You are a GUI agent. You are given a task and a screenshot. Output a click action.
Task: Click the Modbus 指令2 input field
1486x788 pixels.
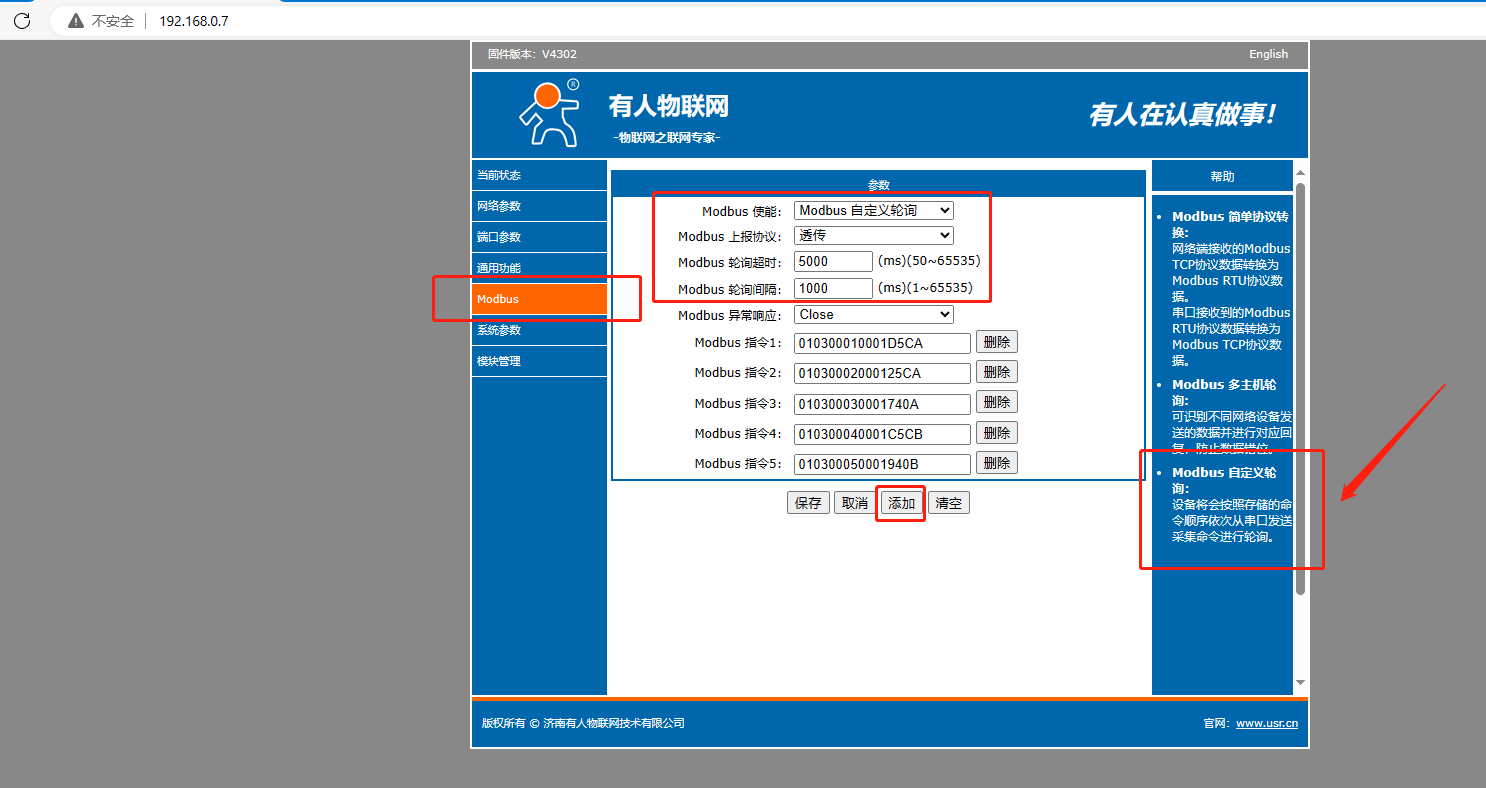(x=883, y=373)
